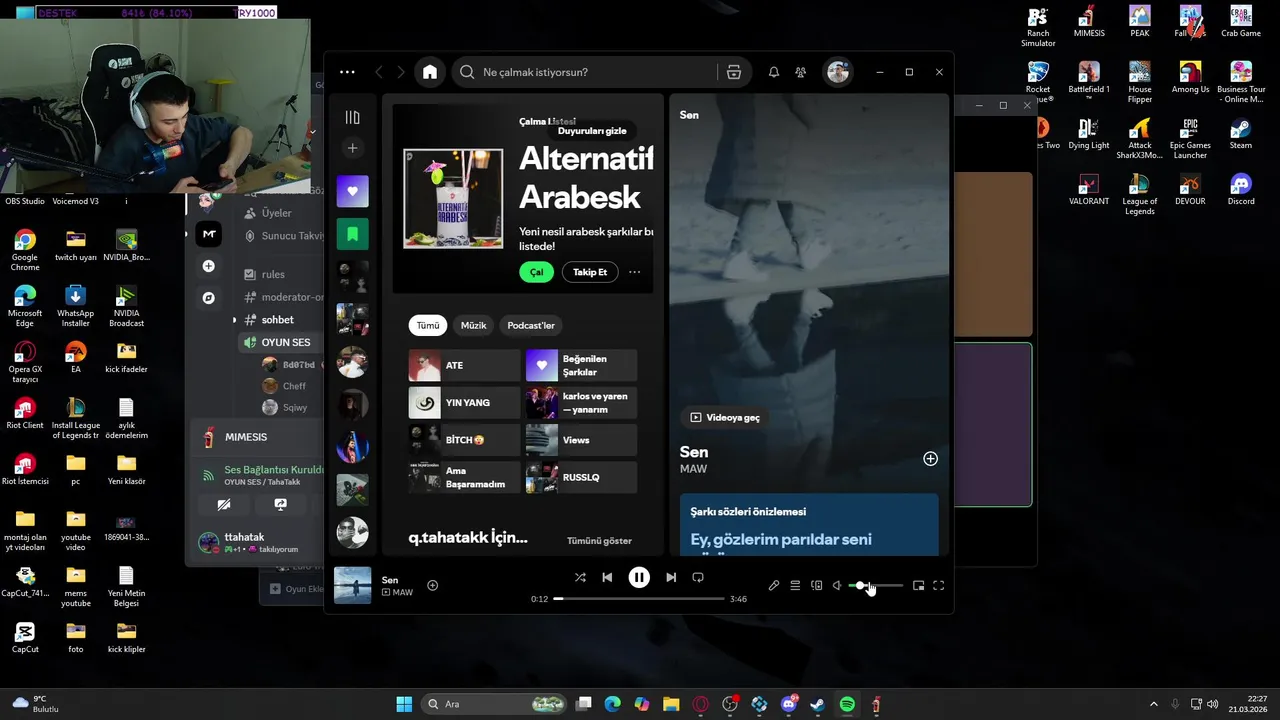Open Windows taskbar search box
This screenshot has width=1280, height=720.
click(495, 704)
